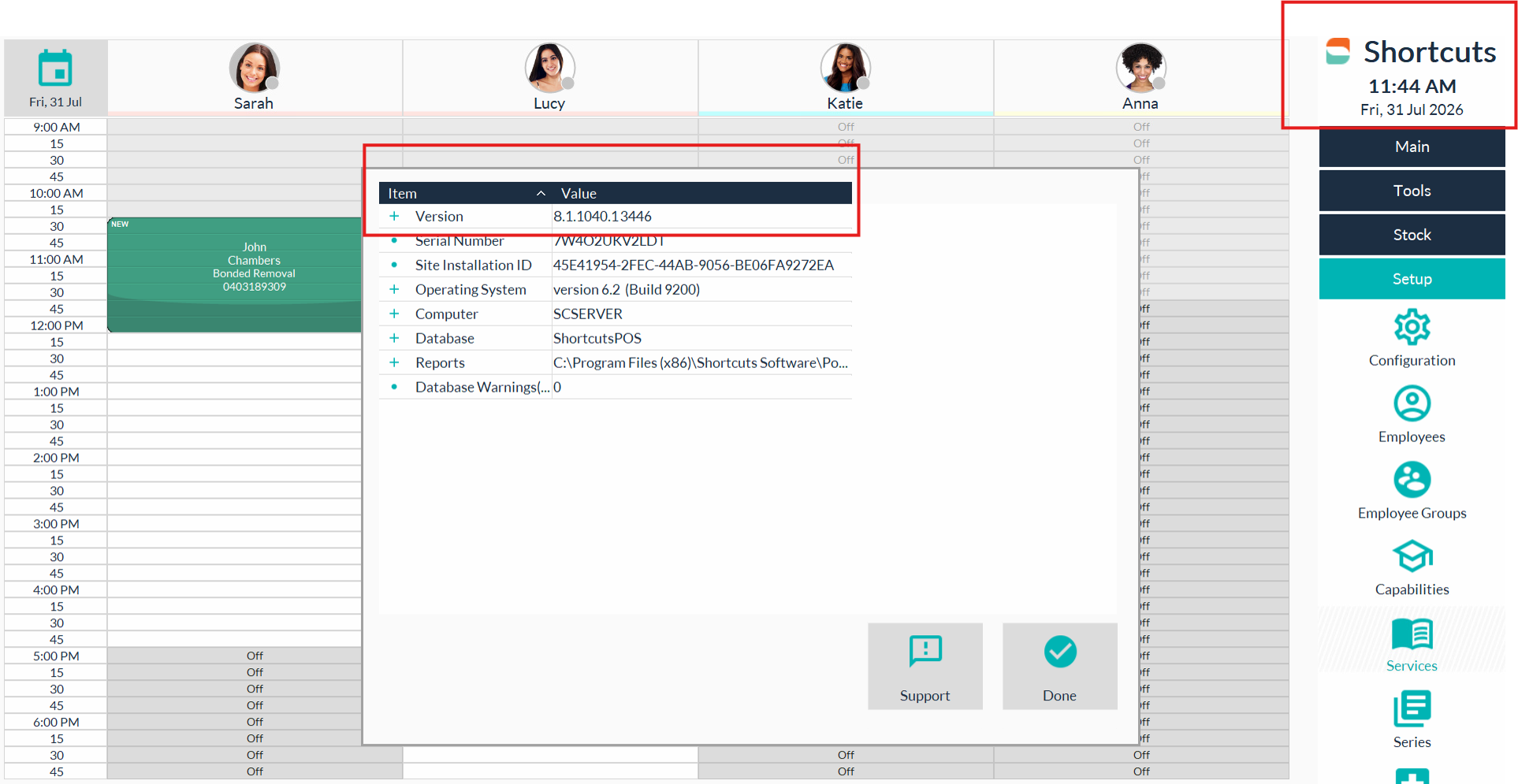Viewport: 1518px width, 784px height.
Task: Select Lucy's profile photo
Action: [549, 69]
